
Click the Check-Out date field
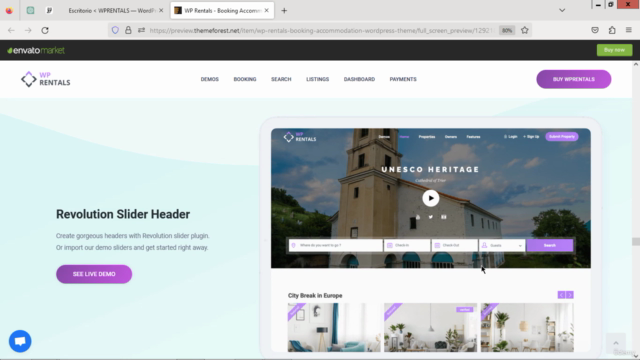454,245
